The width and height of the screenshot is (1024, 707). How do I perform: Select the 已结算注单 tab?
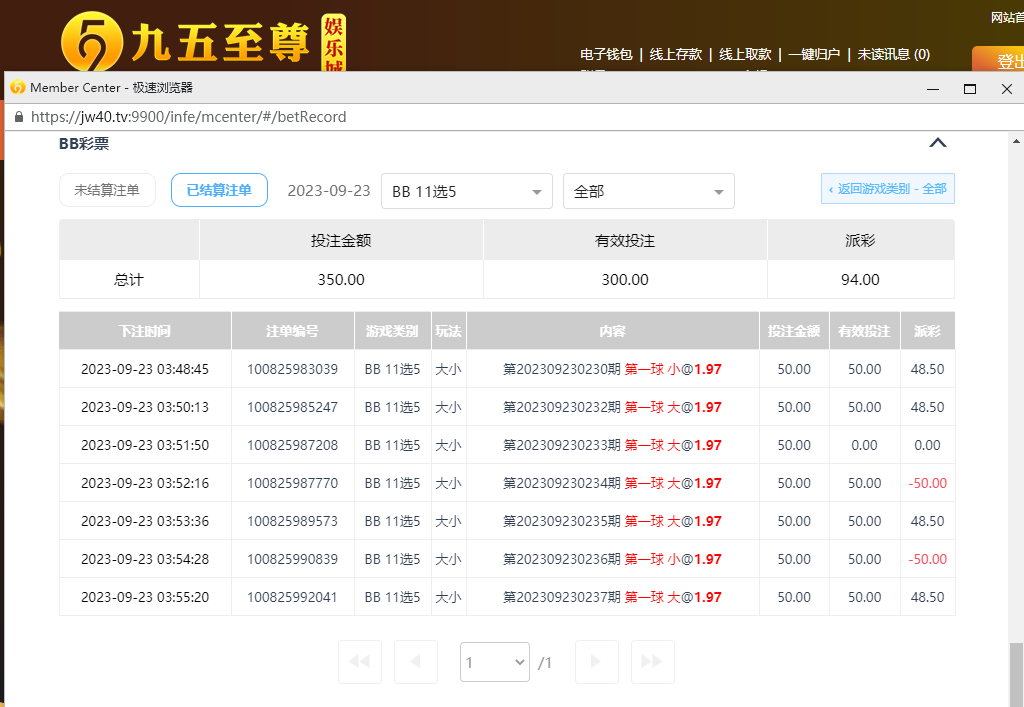click(x=219, y=190)
